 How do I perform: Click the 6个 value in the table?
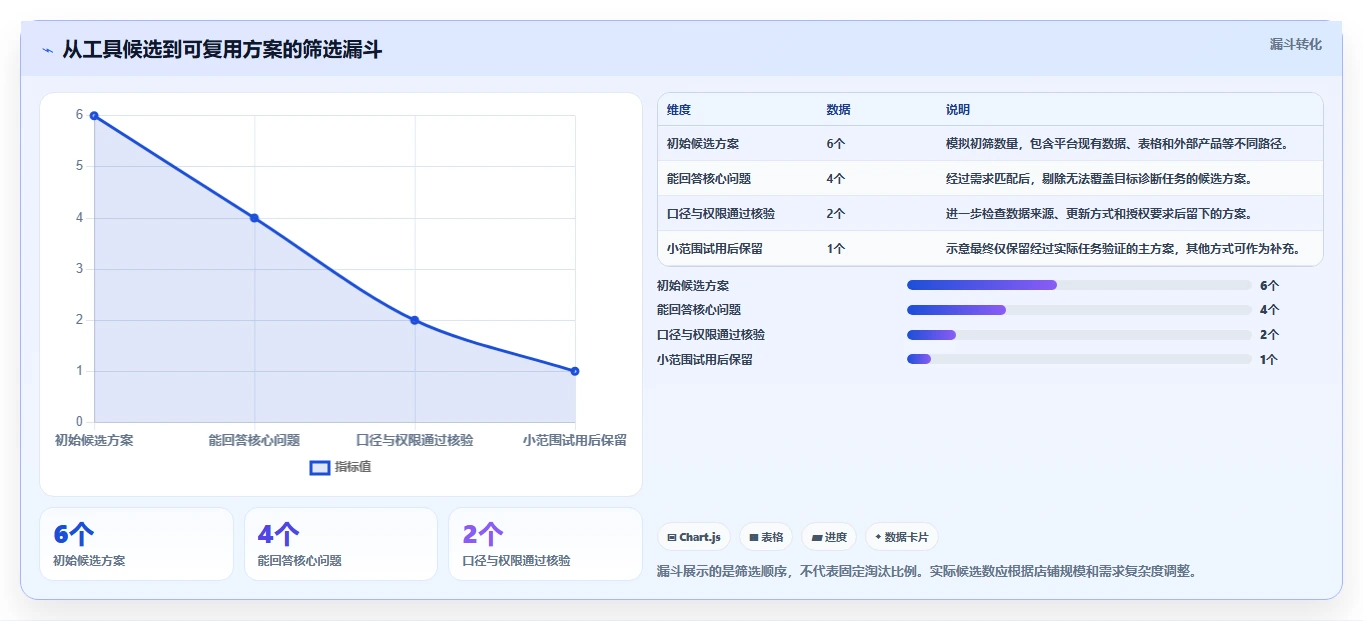click(x=836, y=144)
